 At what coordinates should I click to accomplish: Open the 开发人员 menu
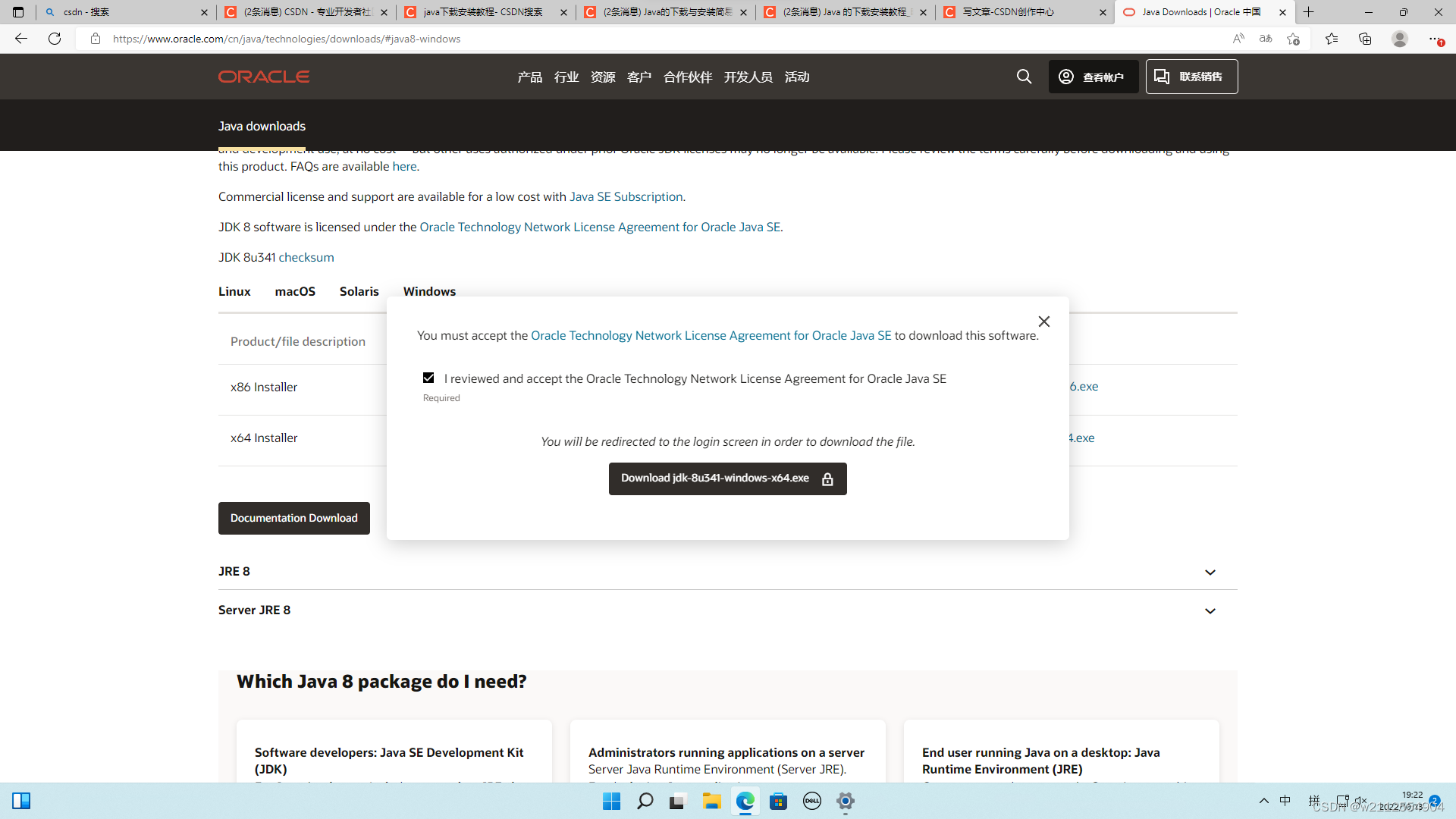[x=748, y=77]
